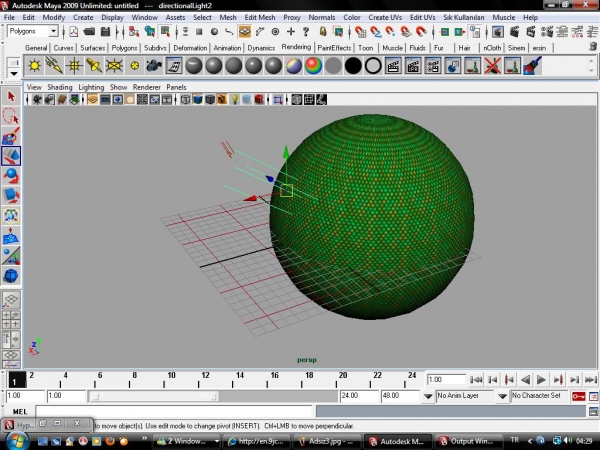
Task: Toggle the snap to points magnet
Action: click(391, 32)
